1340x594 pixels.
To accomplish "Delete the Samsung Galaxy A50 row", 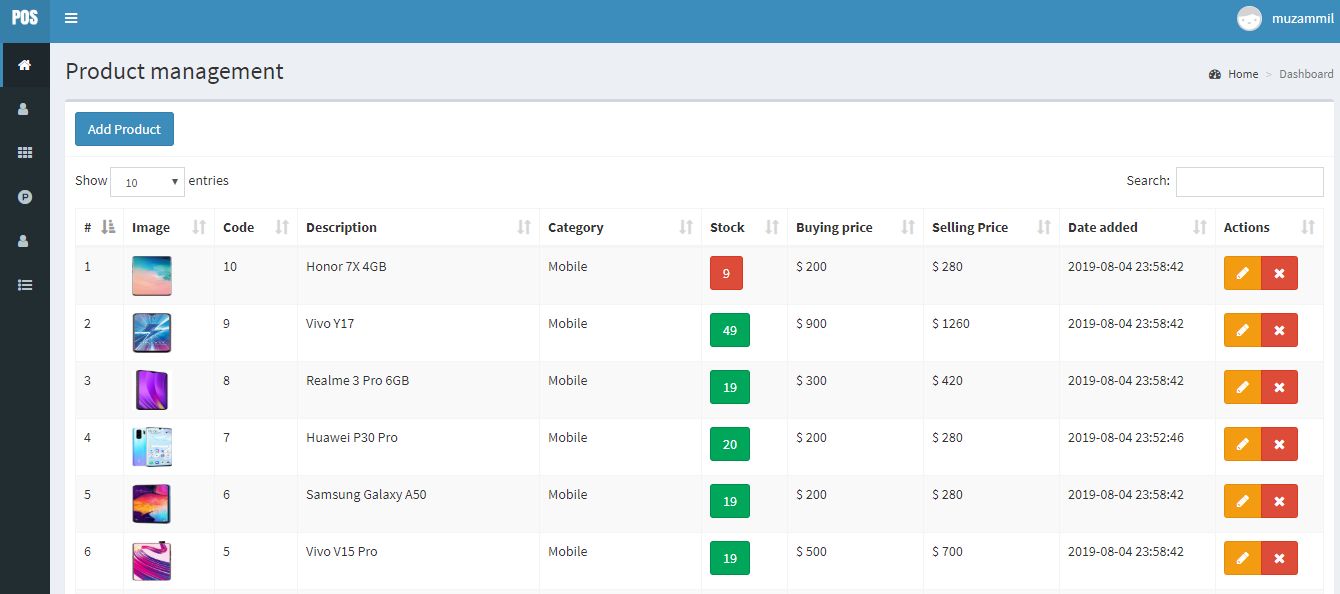I will (1279, 501).
